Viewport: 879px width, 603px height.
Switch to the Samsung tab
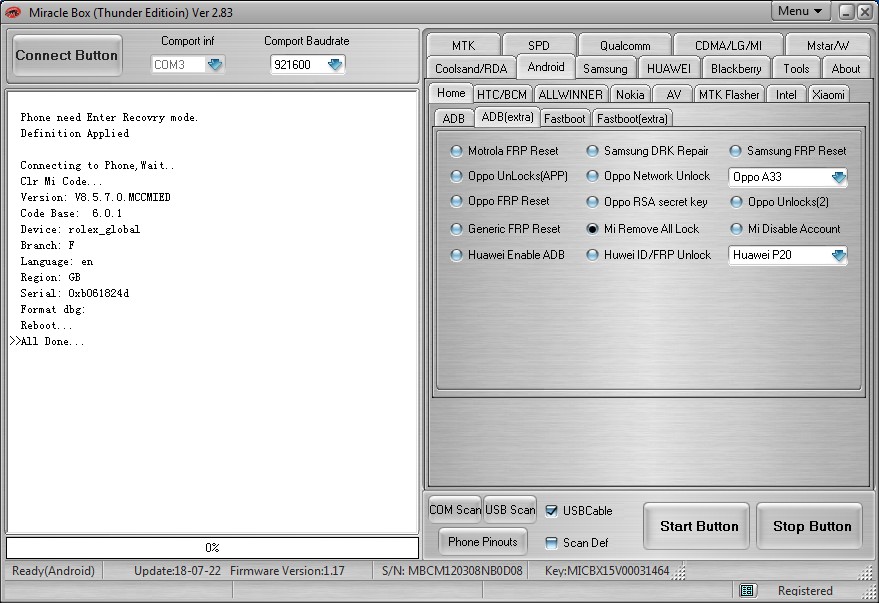(x=605, y=68)
